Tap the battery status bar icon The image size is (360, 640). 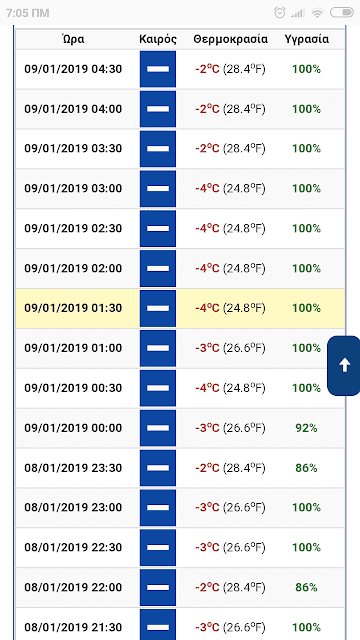tap(342, 13)
